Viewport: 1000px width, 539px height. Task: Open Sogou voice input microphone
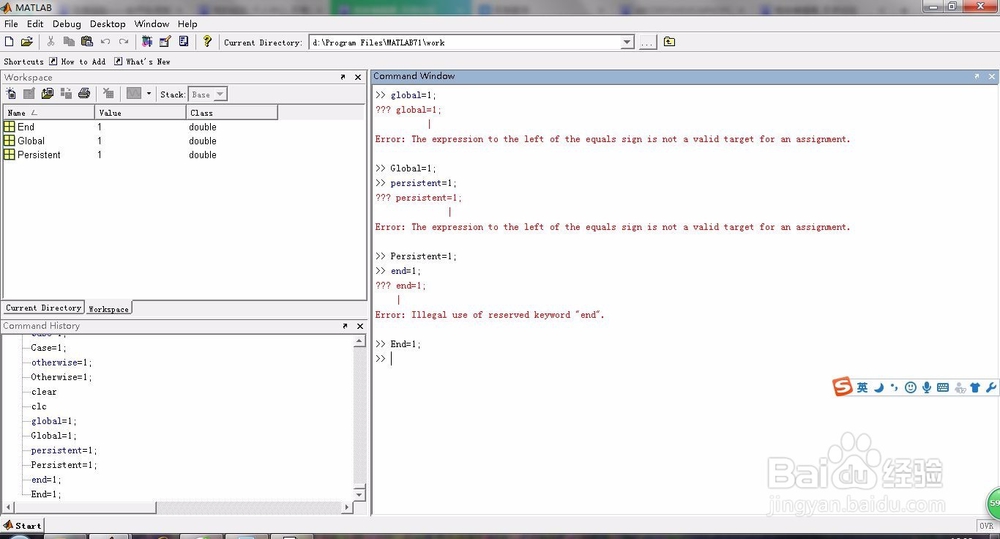[927, 387]
